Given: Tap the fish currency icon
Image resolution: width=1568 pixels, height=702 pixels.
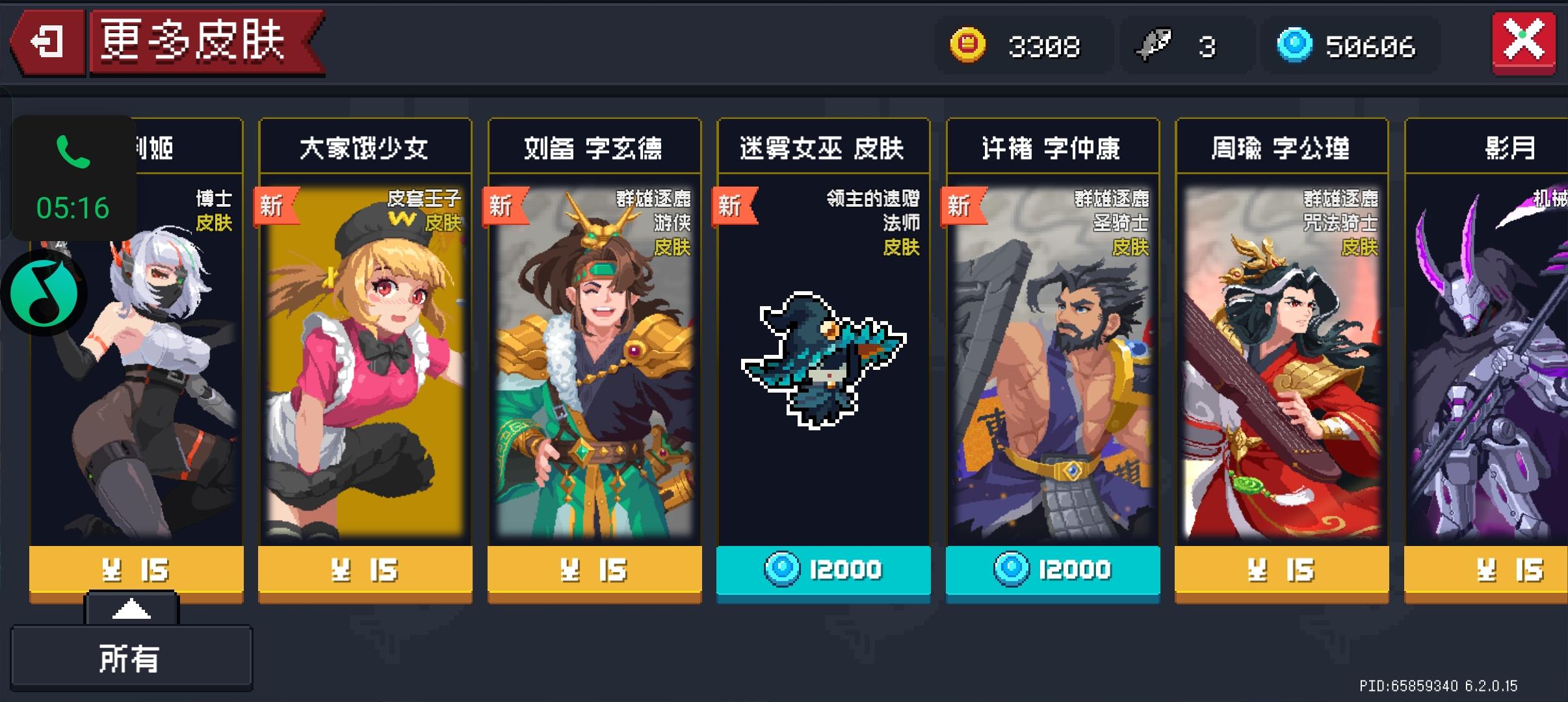Looking at the screenshot, I should (1153, 45).
